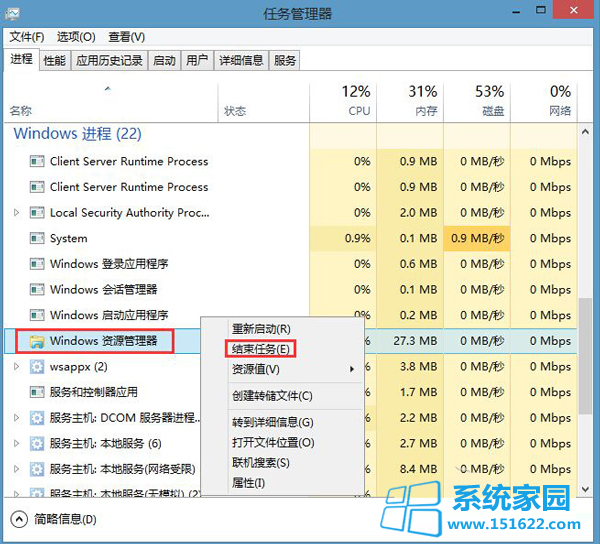
Task: Click the Windows 资源管理器 folder icon
Action: click(x=37, y=341)
